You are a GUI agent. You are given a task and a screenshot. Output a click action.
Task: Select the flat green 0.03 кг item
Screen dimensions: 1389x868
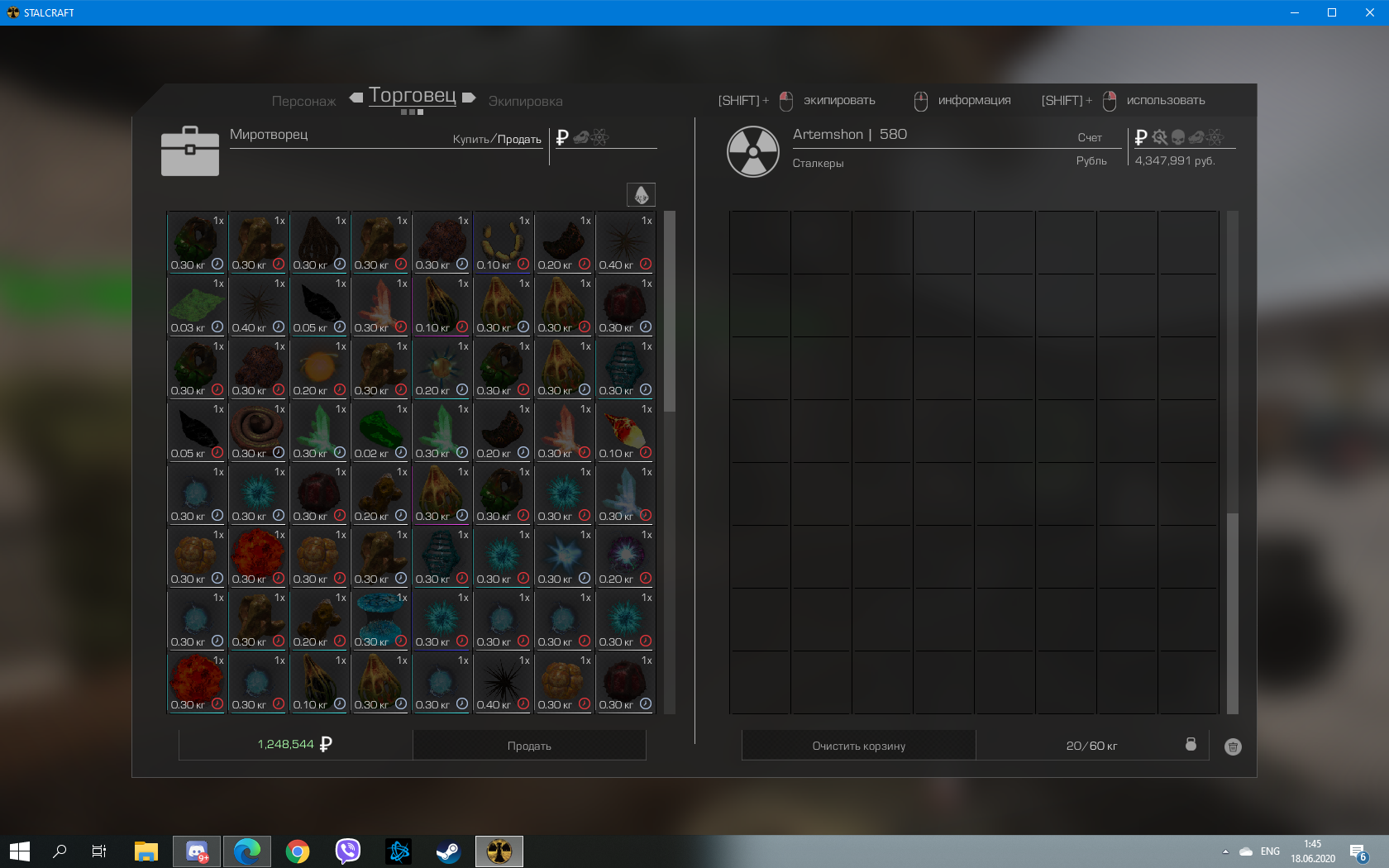tap(197, 305)
